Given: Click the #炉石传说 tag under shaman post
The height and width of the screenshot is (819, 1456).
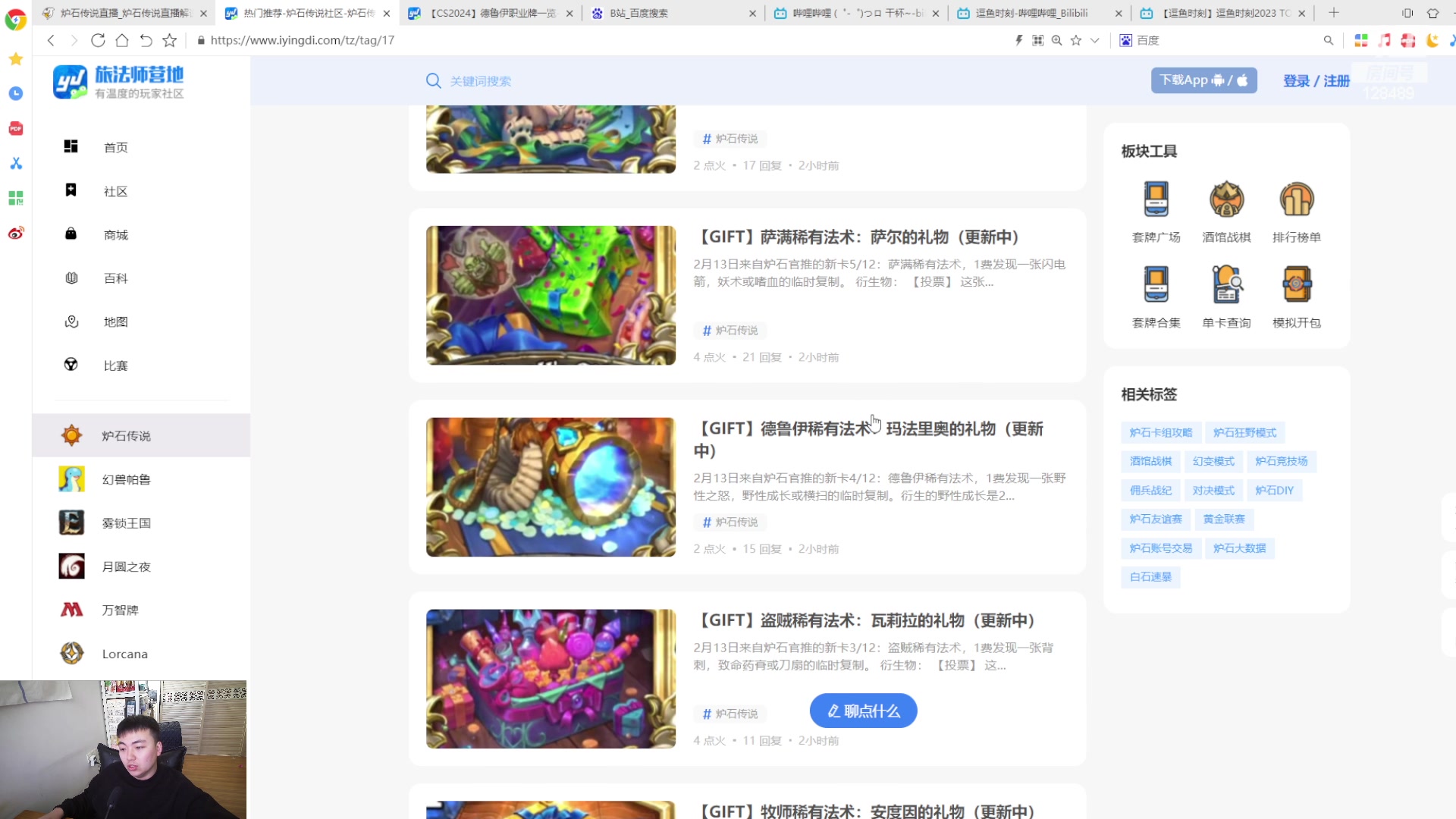Looking at the screenshot, I should (x=730, y=331).
